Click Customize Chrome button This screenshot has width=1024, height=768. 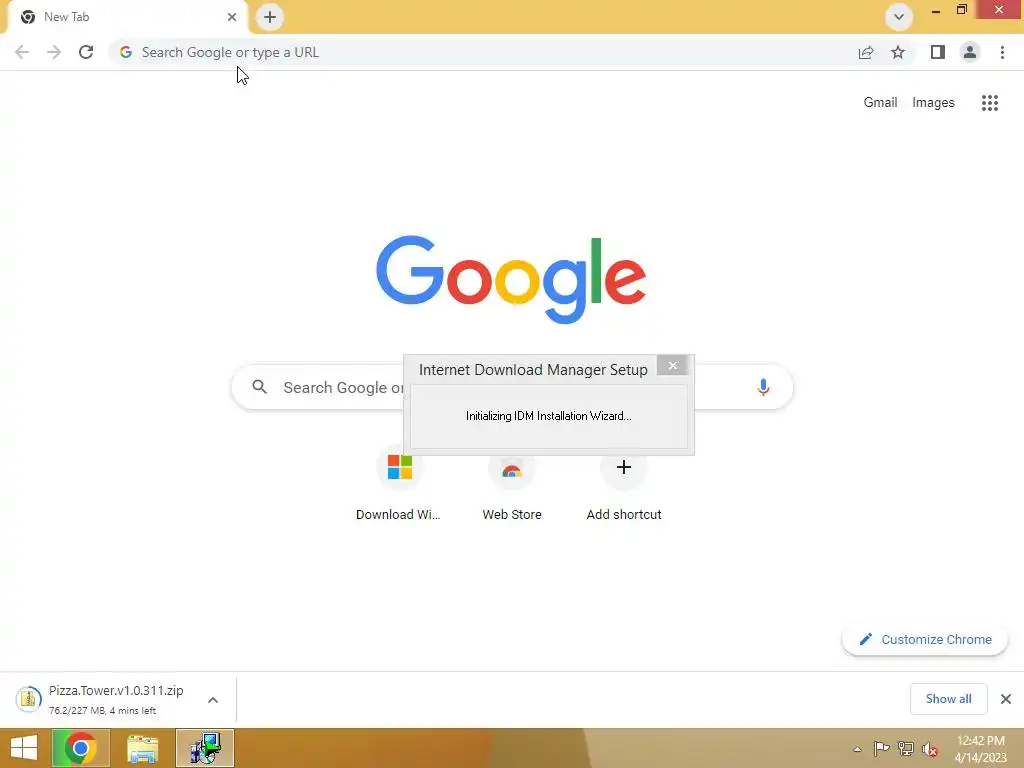pyautogui.click(x=925, y=639)
